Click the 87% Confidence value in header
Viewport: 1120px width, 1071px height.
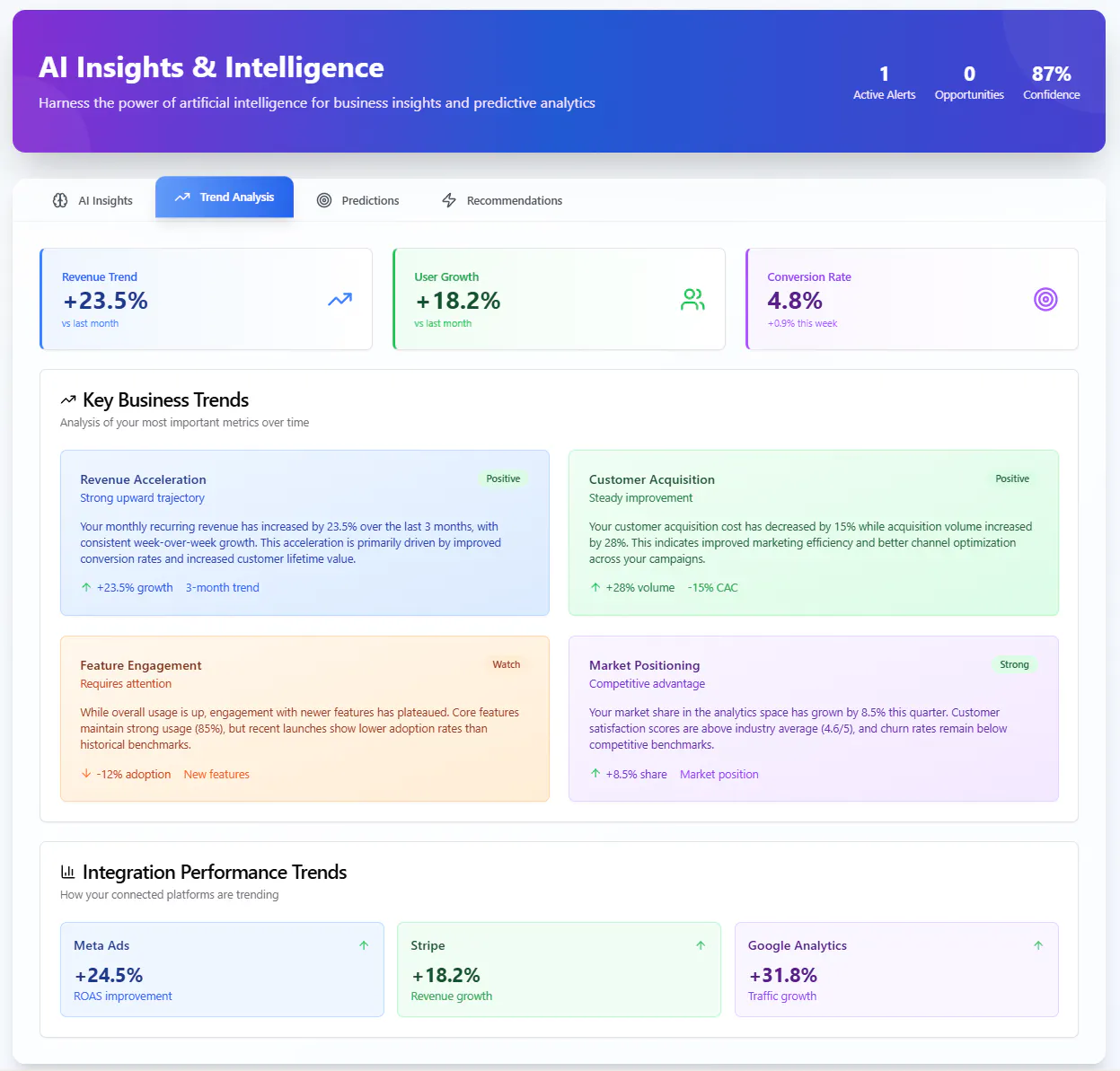pyautogui.click(x=1052, y=74)
